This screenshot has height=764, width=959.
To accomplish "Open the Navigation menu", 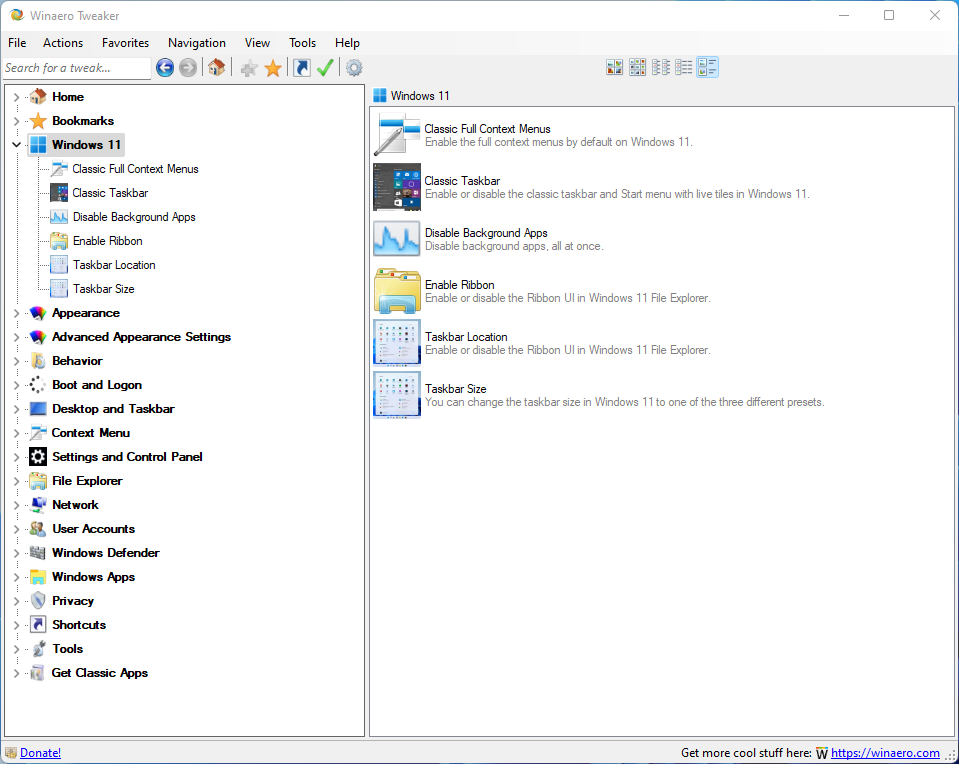I will pos(197,43).
